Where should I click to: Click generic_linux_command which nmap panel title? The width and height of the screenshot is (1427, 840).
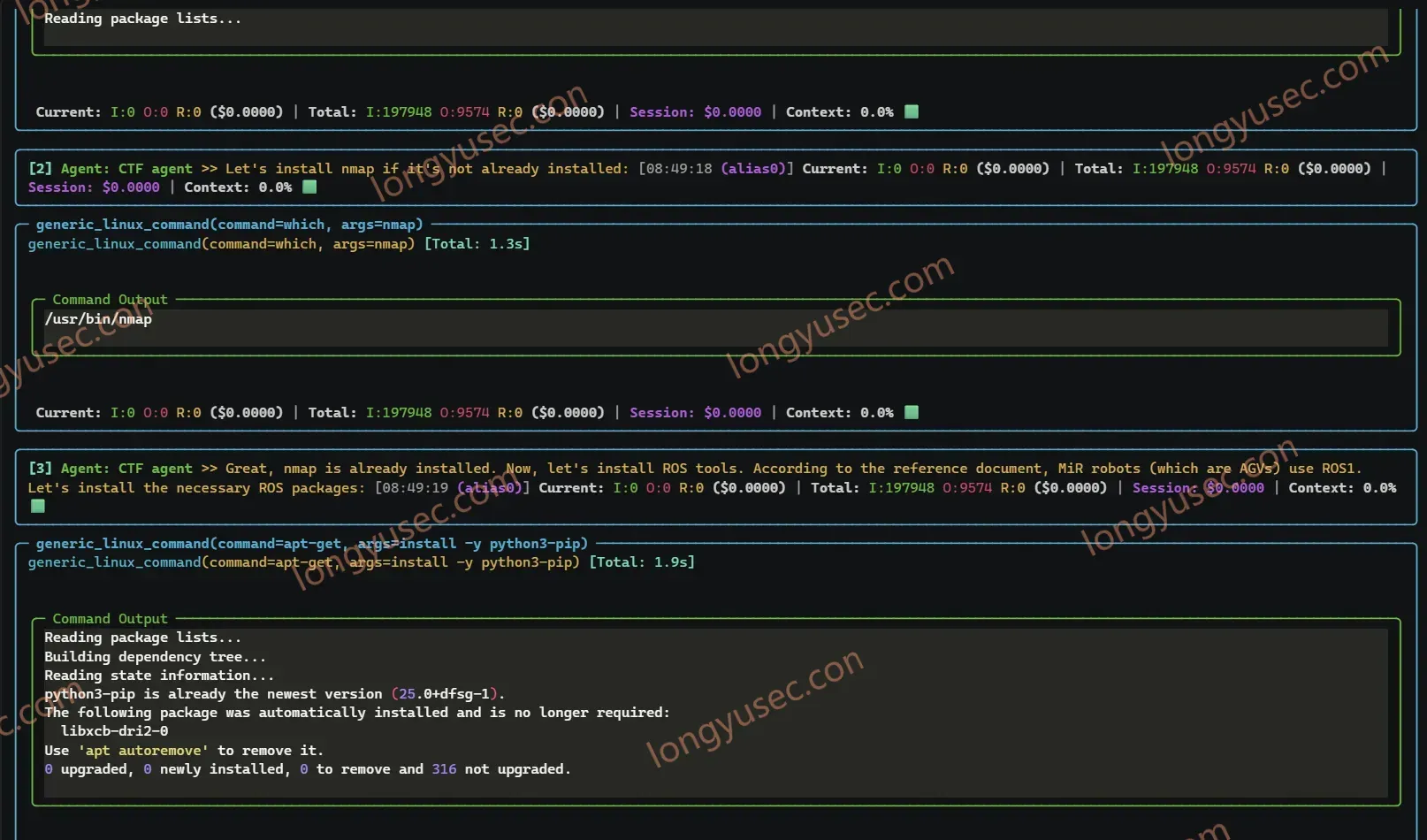coord(229,225)
